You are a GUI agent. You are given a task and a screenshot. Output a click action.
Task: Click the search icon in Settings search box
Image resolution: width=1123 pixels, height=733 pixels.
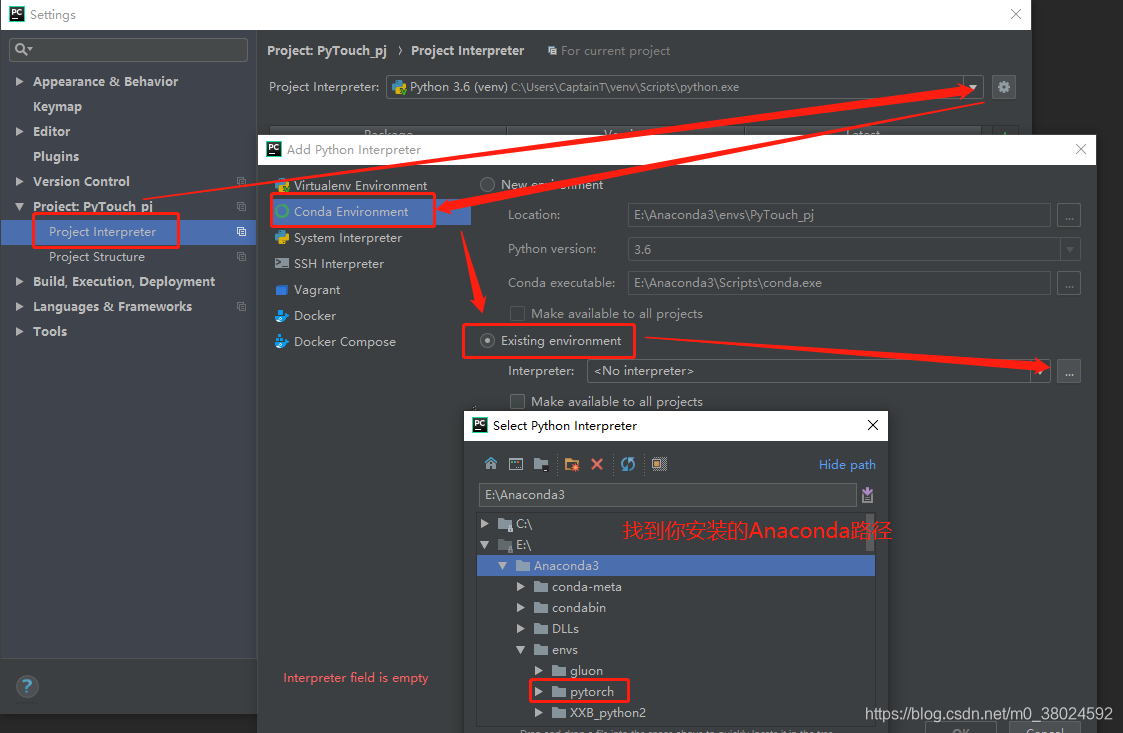click(23, 49)
